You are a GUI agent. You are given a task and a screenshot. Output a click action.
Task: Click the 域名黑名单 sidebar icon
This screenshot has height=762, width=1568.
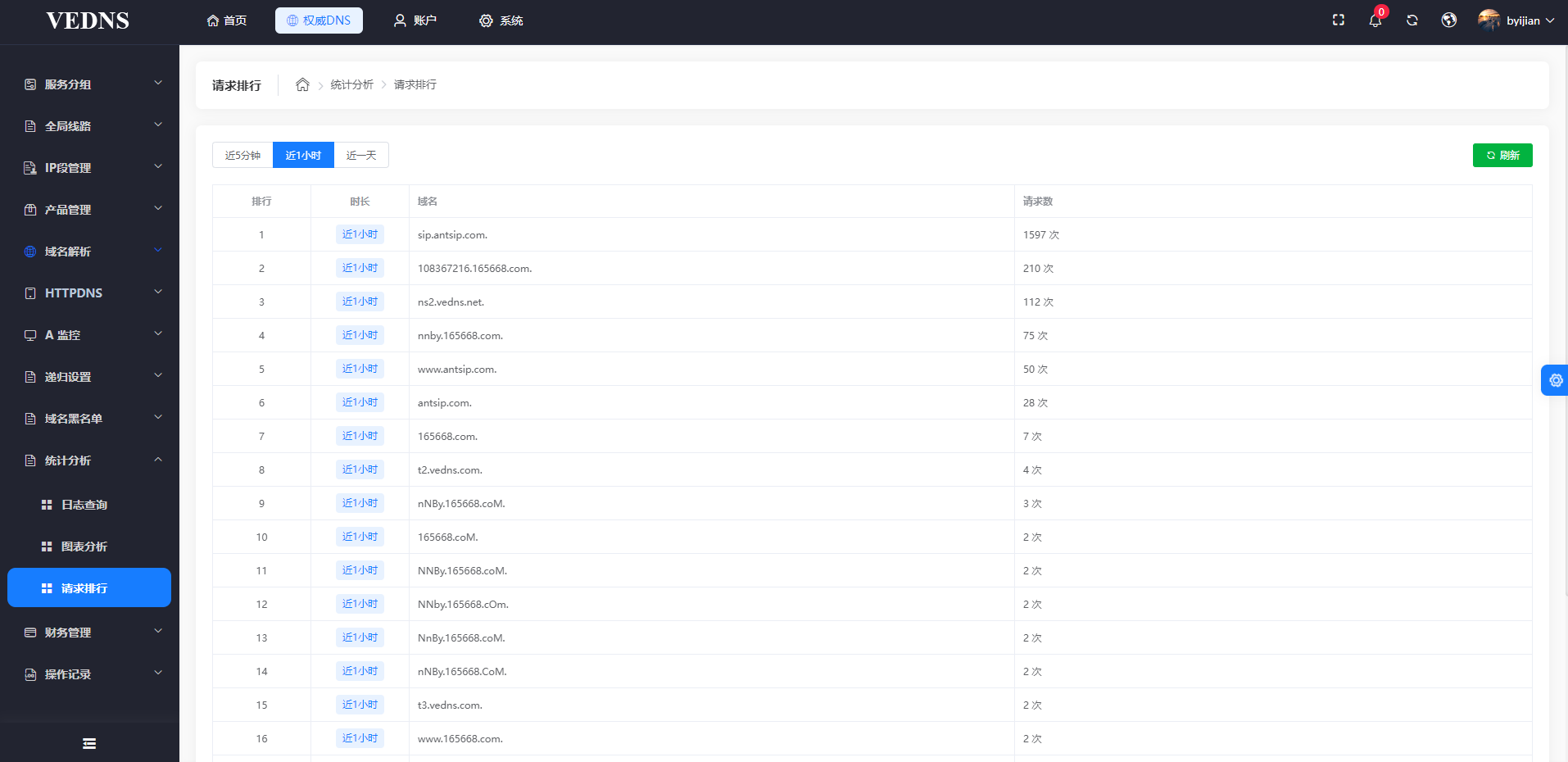click(30, 419)
